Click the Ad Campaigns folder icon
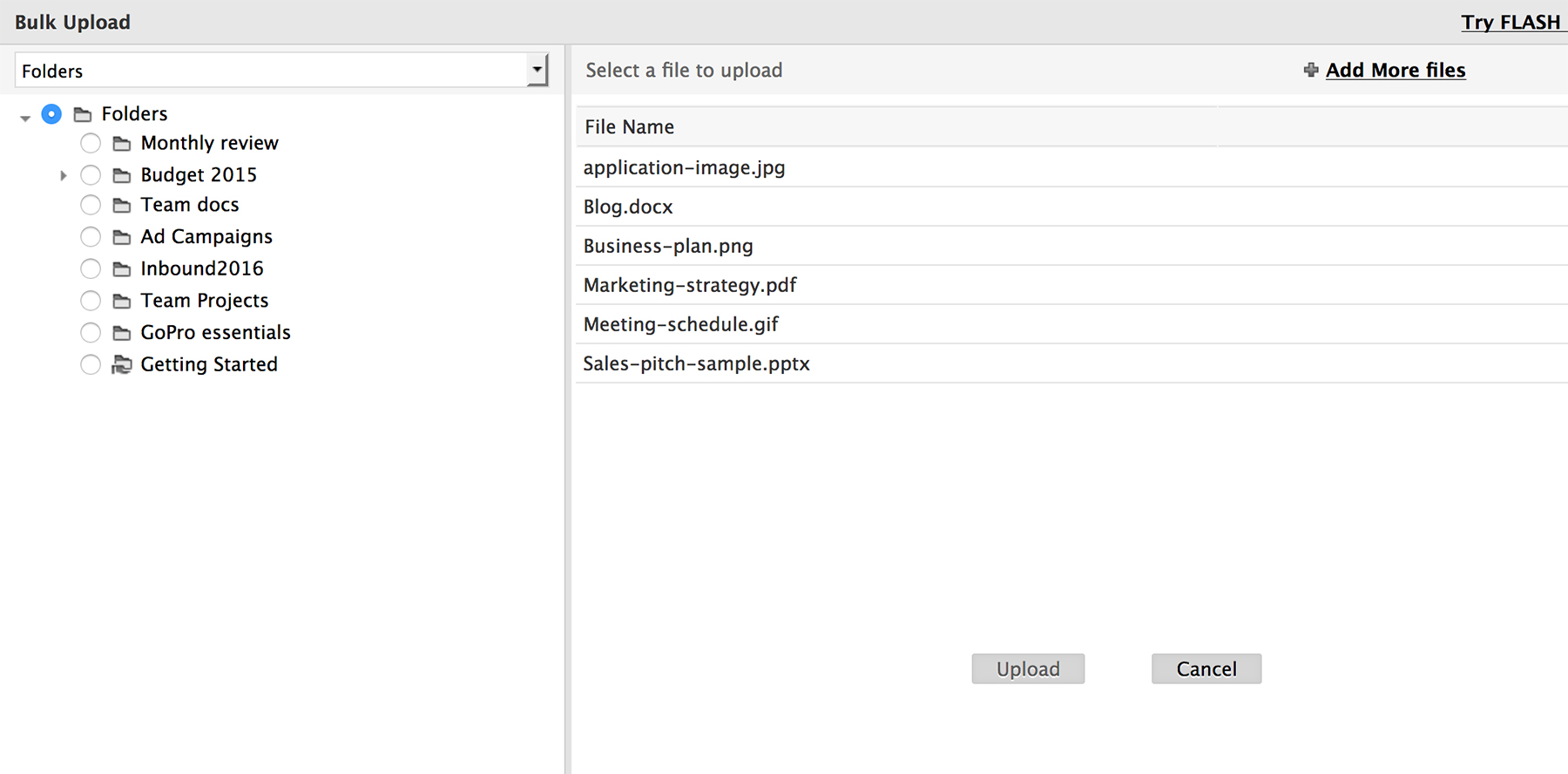Image resolution: width=1568 pixels, height=774 pixels. [122, 237]
